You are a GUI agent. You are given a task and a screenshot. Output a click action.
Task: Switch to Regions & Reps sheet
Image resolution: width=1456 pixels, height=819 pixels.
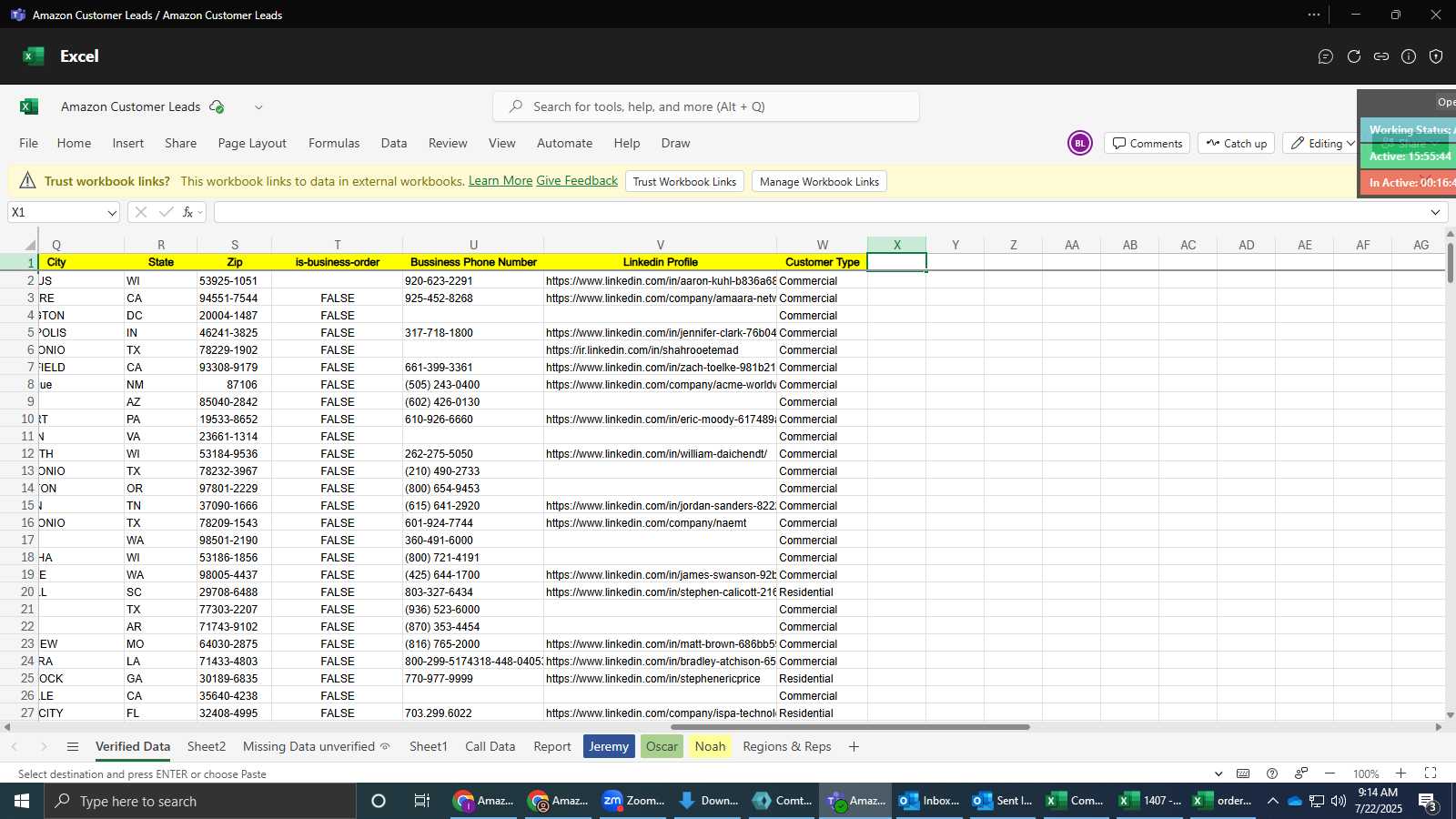click(787, 747)
